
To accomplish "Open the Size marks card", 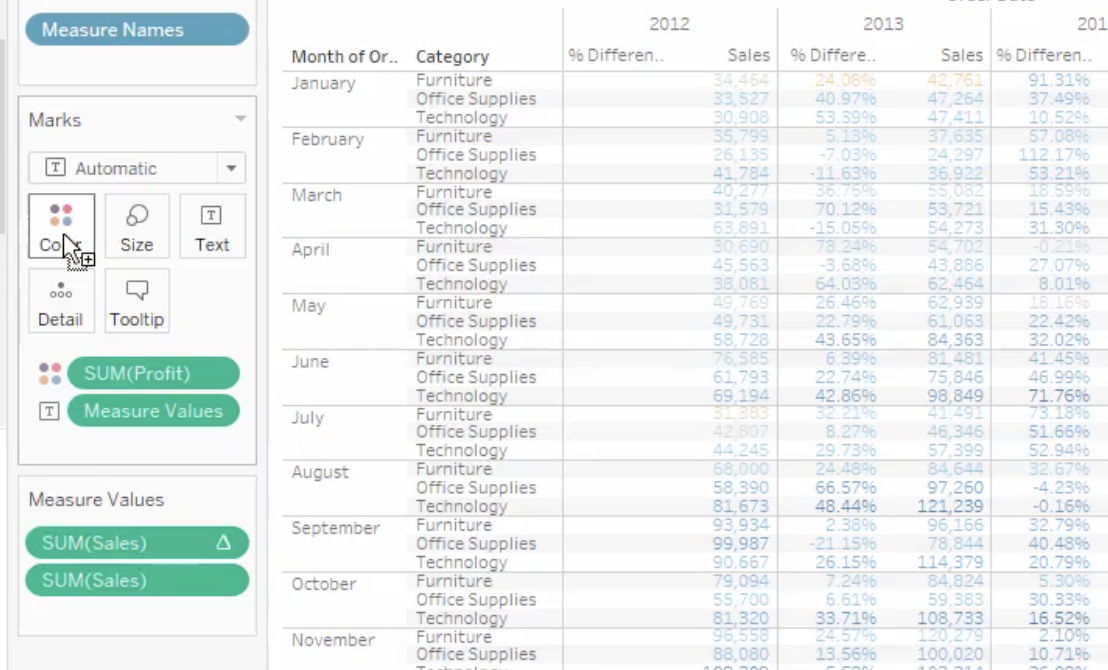I will pyautogui.click(x=136, y=226).
